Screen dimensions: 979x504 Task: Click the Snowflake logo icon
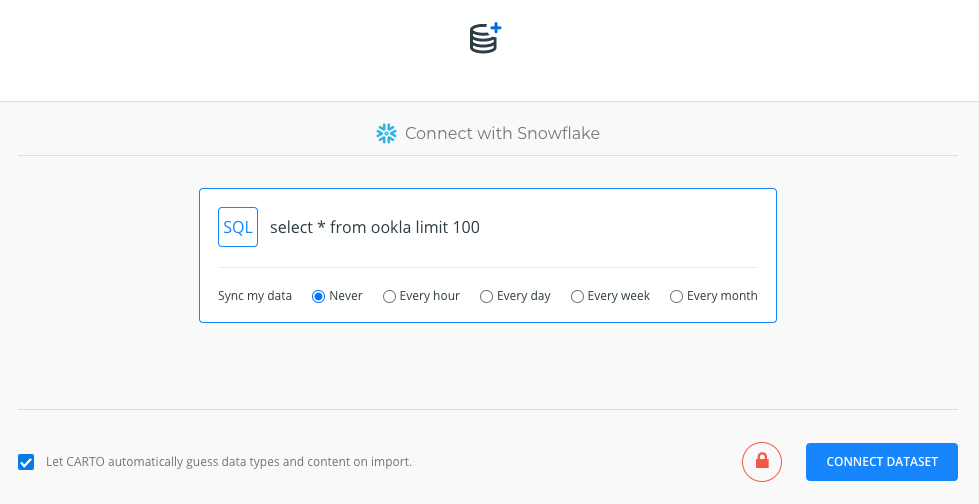(386, 133)
